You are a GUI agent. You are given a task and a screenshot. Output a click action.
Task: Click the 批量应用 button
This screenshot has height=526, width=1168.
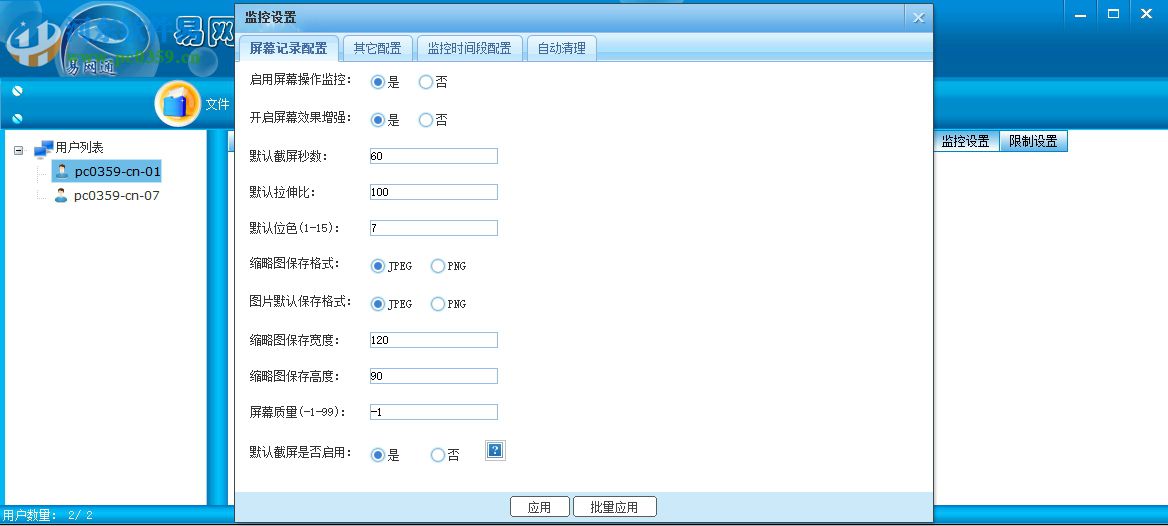(615, 507)
